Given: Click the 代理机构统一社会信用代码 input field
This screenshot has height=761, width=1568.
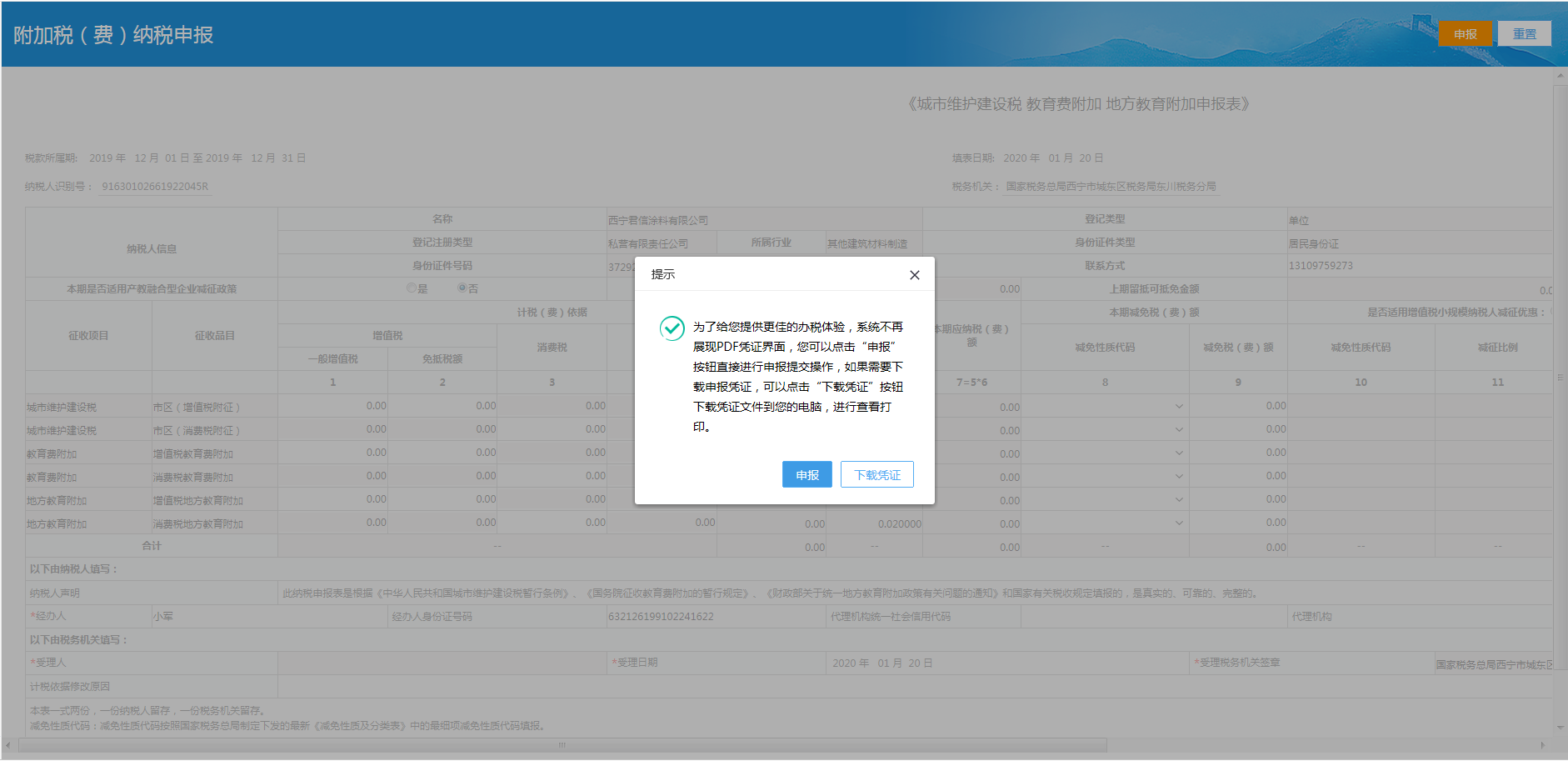Looking at the screenshot, I should [x=1154, y=617].
